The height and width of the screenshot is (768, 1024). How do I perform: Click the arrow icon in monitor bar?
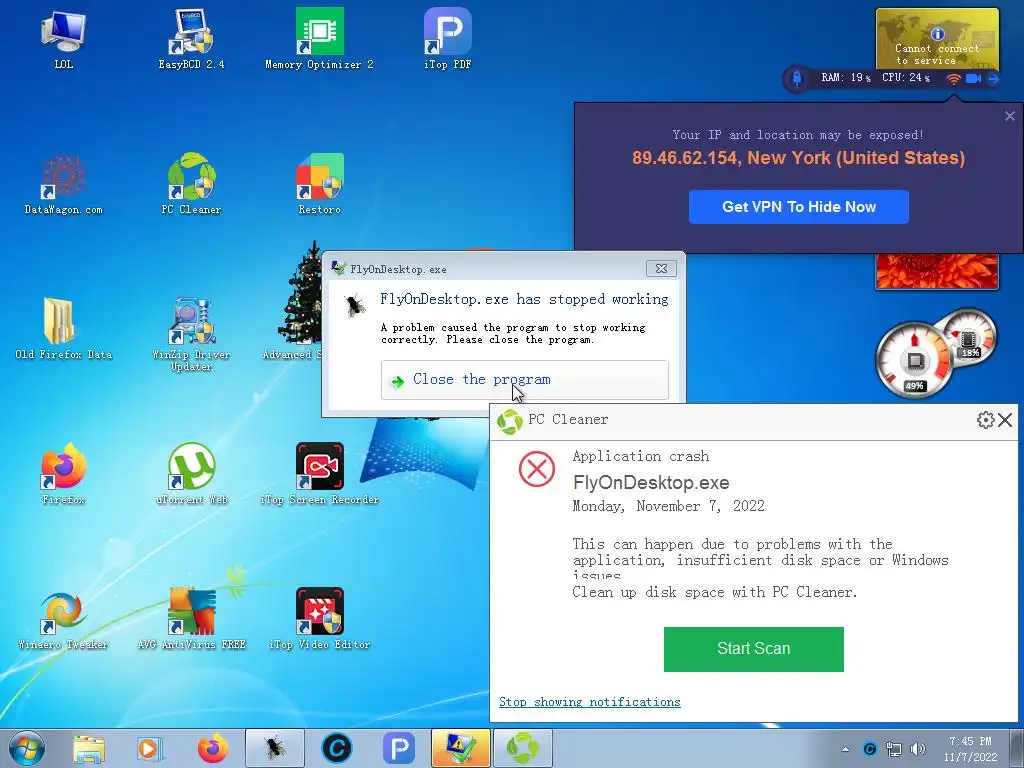(x=993, y=78)
